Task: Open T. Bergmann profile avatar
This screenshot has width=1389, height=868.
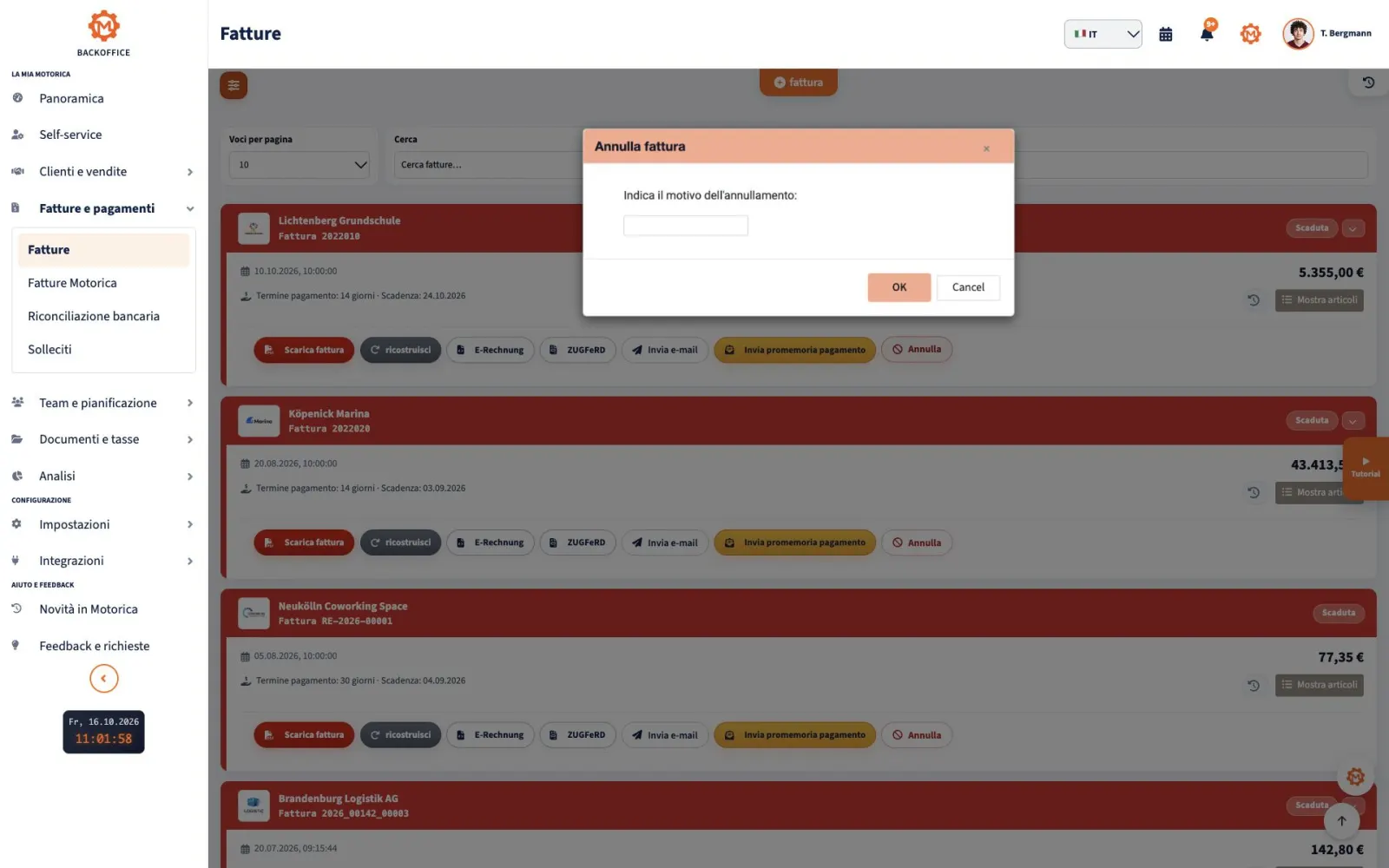Action: point(1298,34)
